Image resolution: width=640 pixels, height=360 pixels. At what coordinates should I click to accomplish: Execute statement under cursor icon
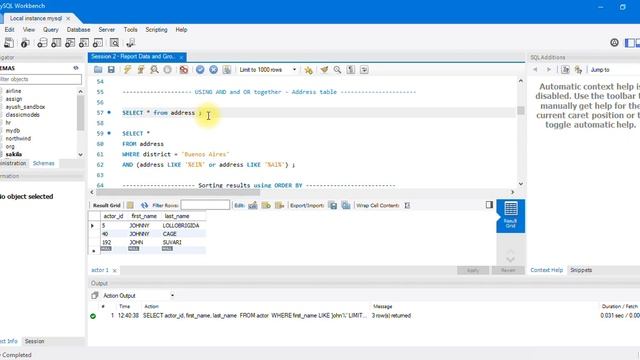pyautogui.click(x=141, y=70)
